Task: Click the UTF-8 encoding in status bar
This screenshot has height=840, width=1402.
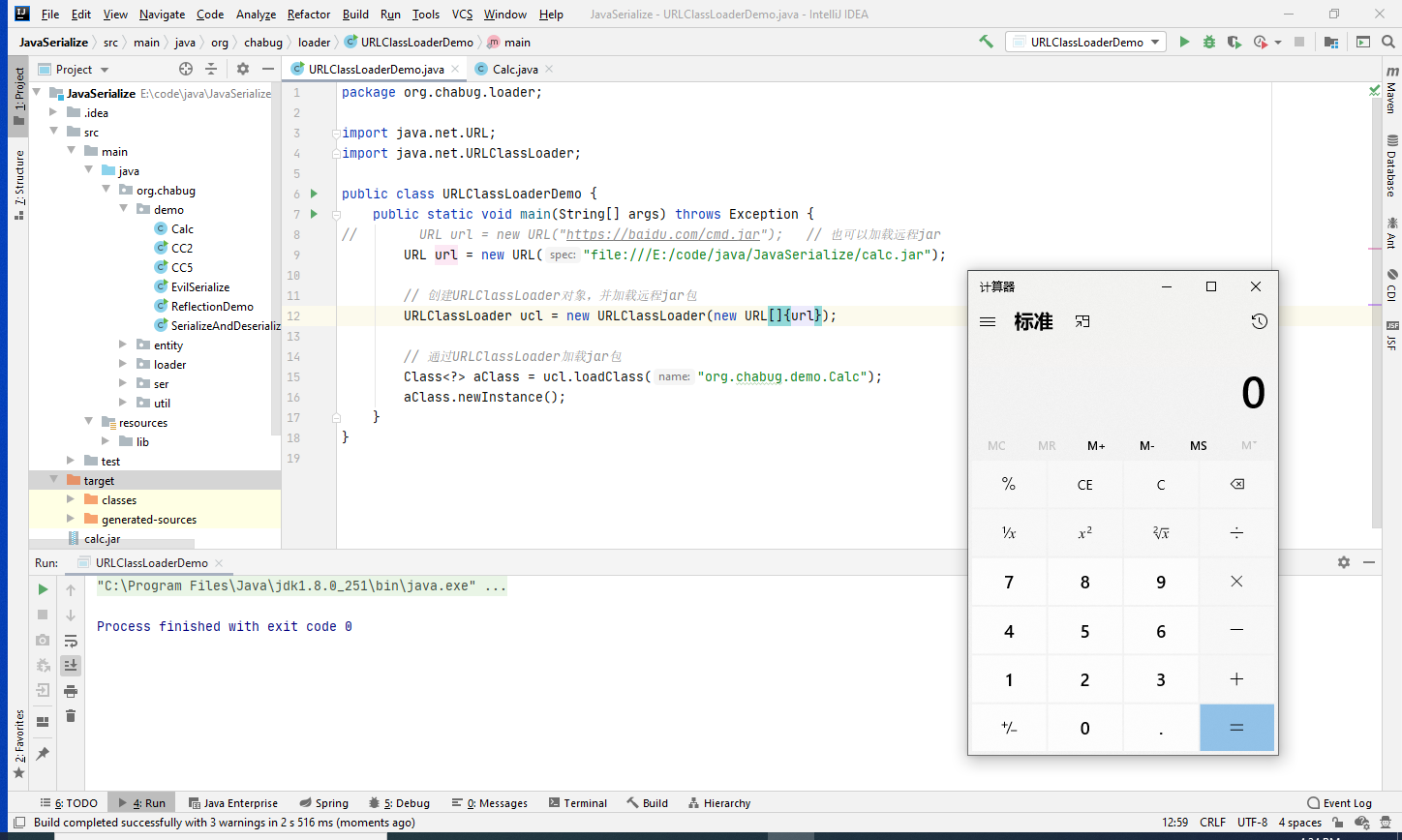Action: click(1252, 823)
